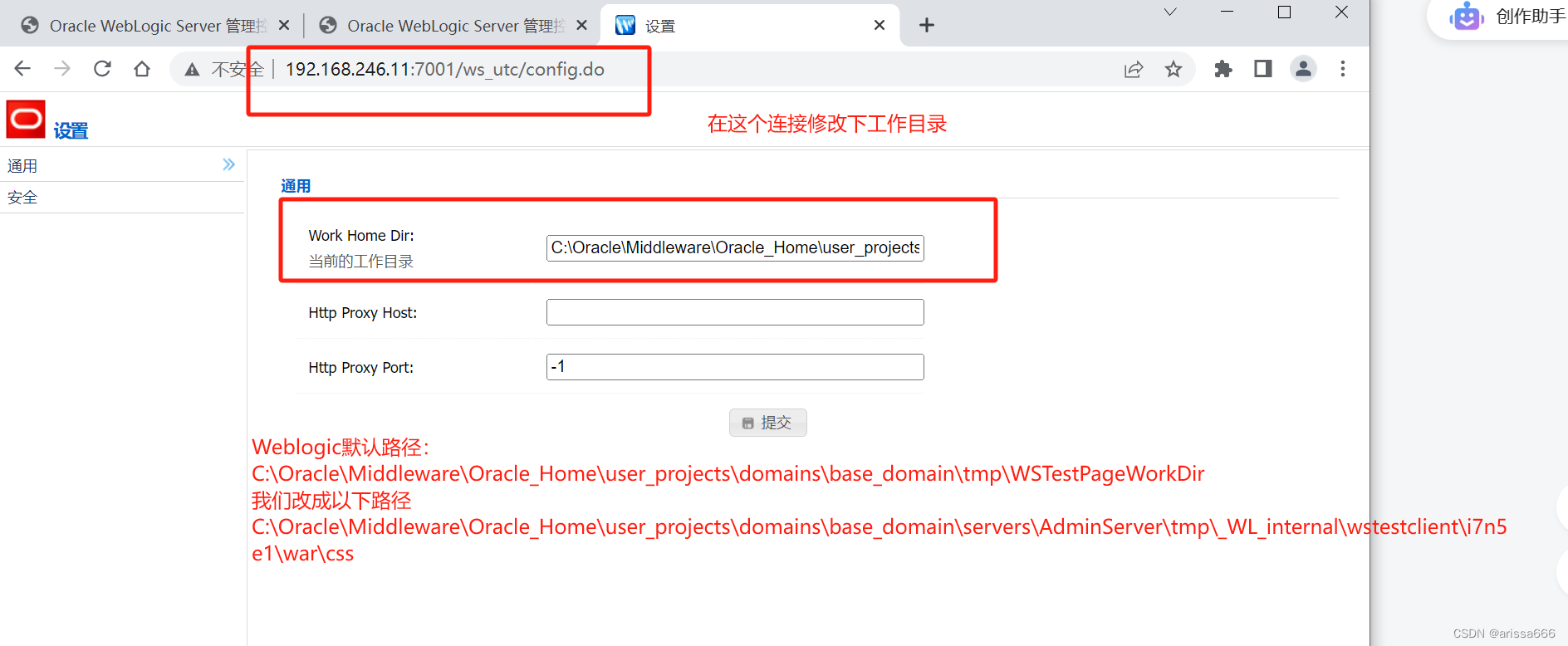Click the Http Proxy Host label

(x=363, y=313)
